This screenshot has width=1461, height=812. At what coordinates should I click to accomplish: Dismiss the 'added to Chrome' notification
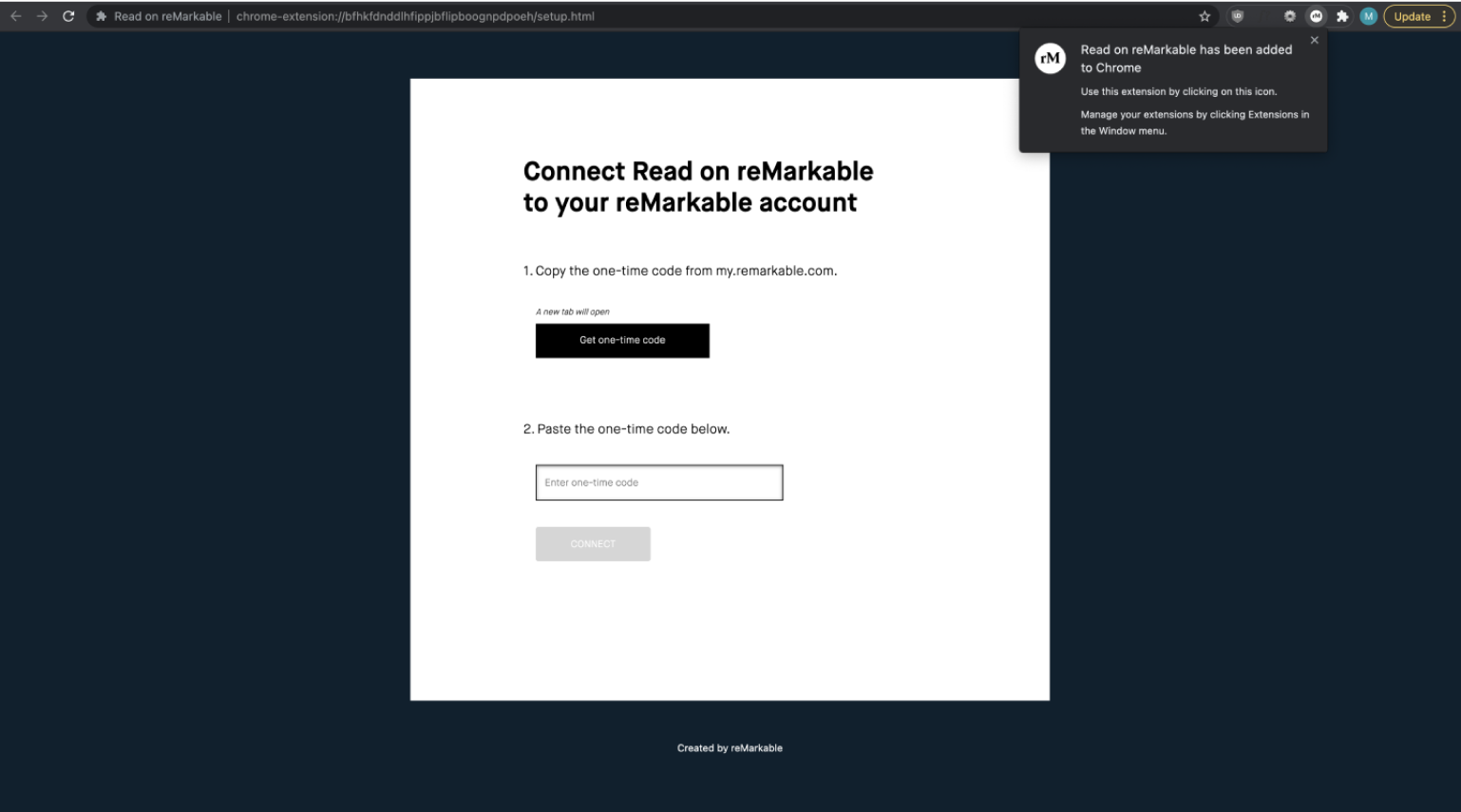tap(1315, 40)
